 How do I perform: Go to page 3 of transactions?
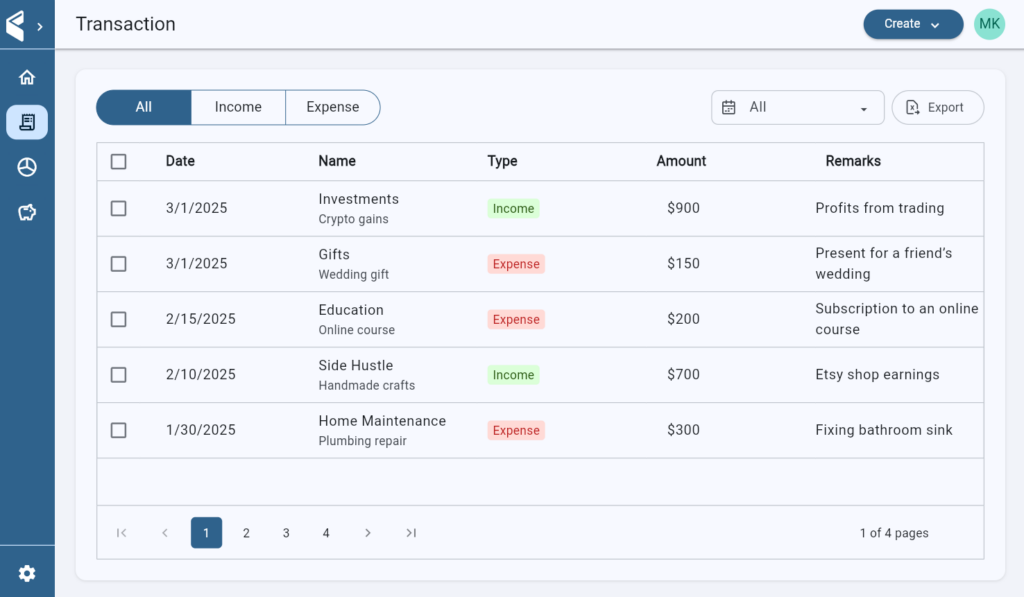[286, 533]
